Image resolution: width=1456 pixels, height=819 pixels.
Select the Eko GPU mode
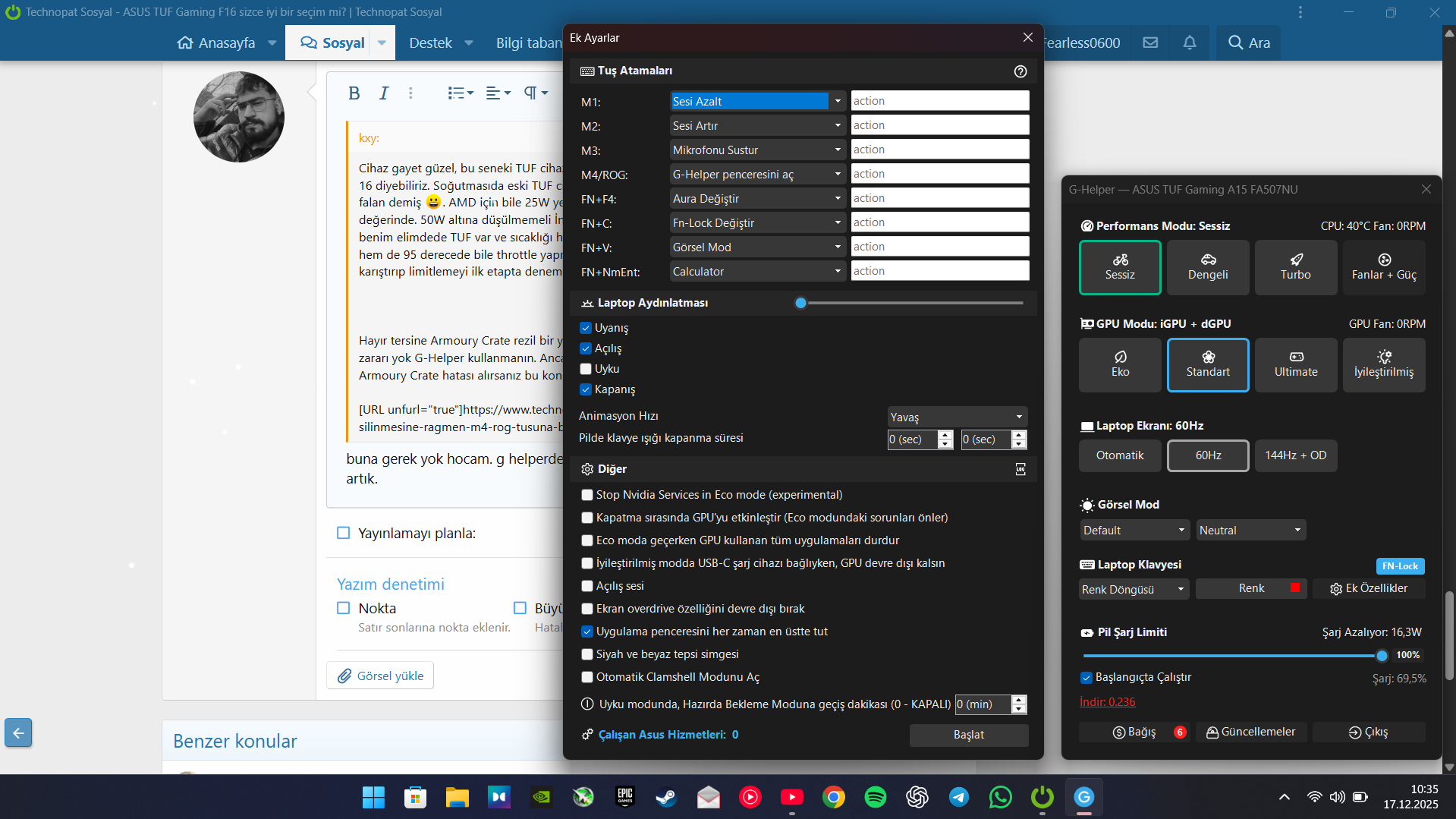[x=1120, y=364]
